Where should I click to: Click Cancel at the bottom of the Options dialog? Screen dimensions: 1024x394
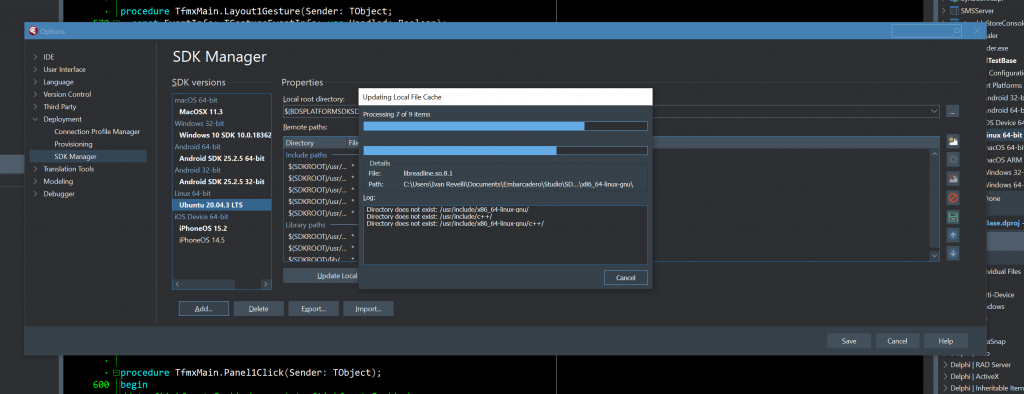[x=897, y=341]
